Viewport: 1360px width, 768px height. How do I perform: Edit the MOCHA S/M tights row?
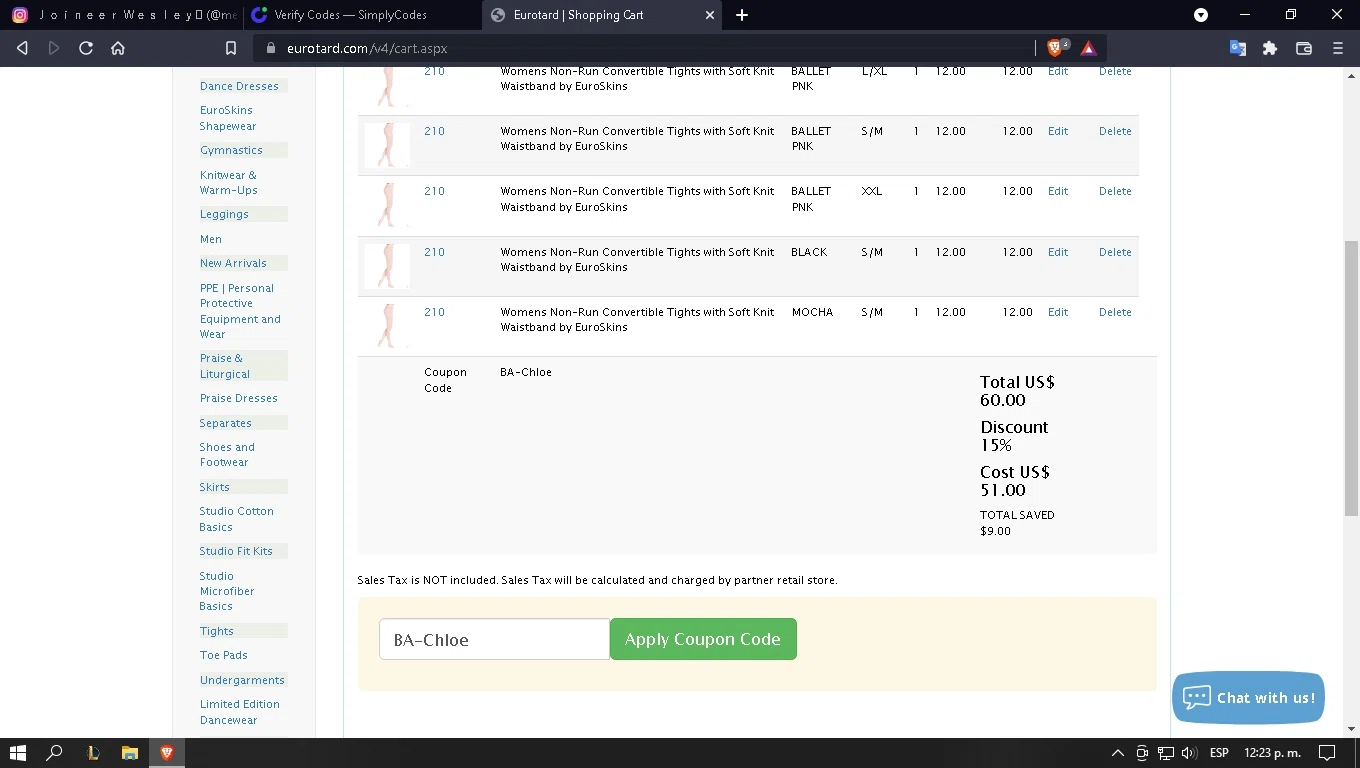1058,312
